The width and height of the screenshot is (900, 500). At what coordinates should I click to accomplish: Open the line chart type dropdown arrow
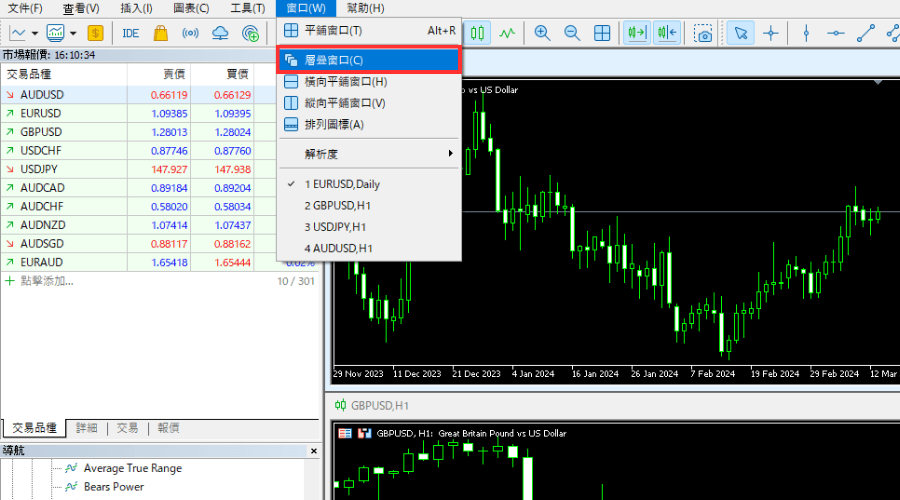point(33,33)
